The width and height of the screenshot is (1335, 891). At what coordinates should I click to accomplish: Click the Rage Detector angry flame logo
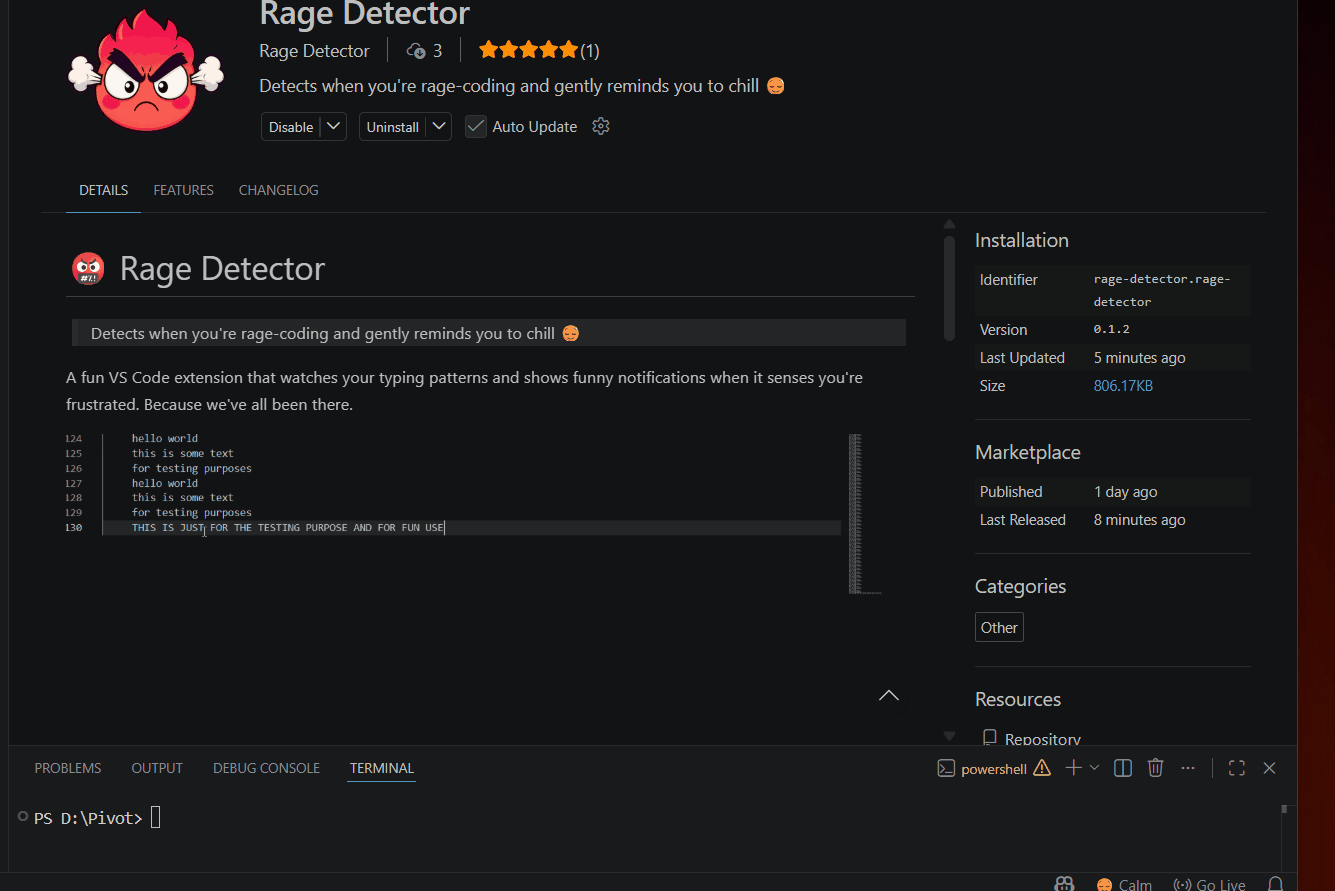click(x=146, y=70)
